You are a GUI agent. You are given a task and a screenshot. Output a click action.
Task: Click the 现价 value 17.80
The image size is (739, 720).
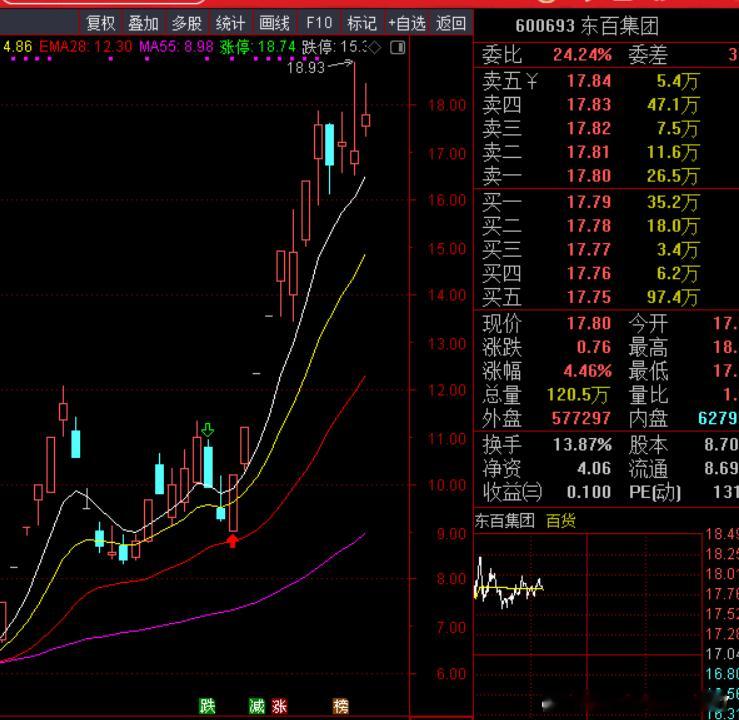[x=589, y=323]
